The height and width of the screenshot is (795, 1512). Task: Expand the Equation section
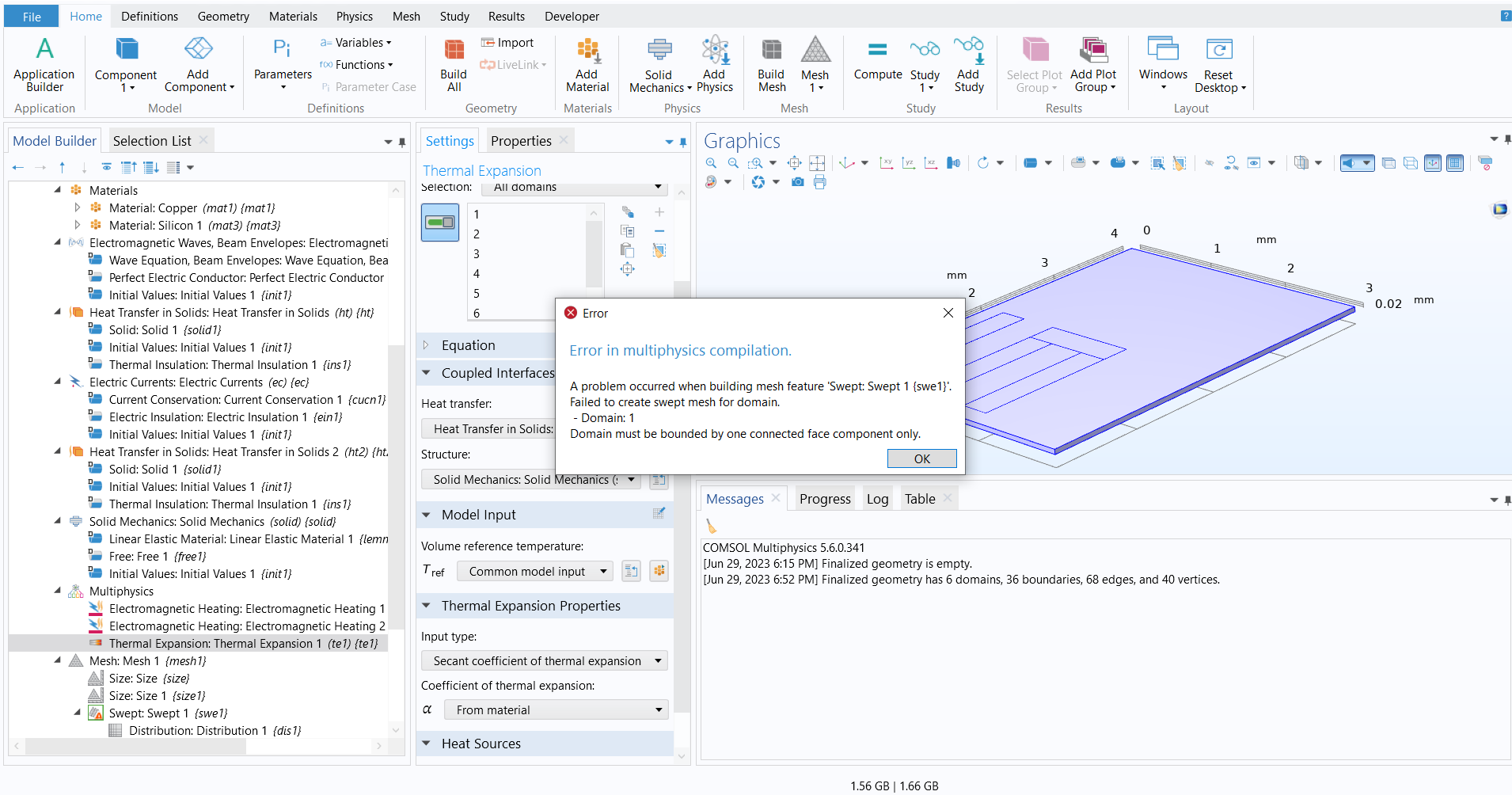click(427, 345)
